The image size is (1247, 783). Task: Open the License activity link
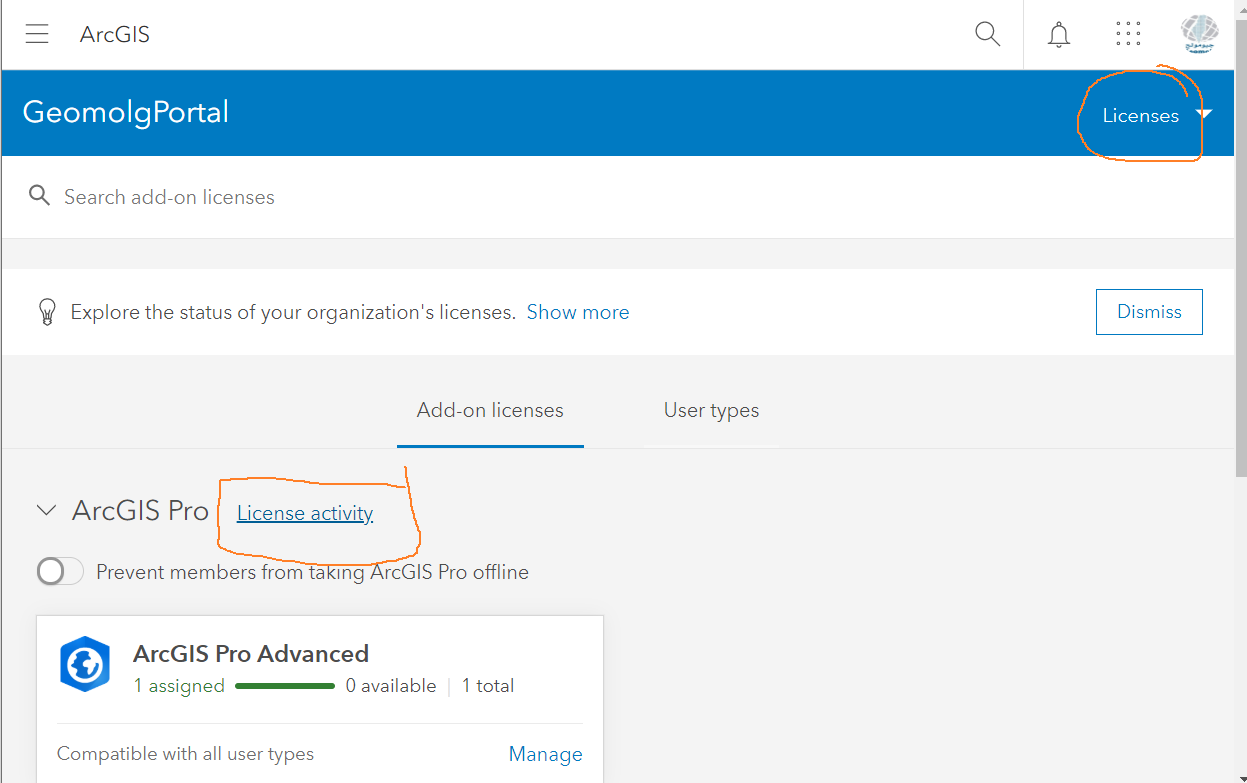[305, 513]
